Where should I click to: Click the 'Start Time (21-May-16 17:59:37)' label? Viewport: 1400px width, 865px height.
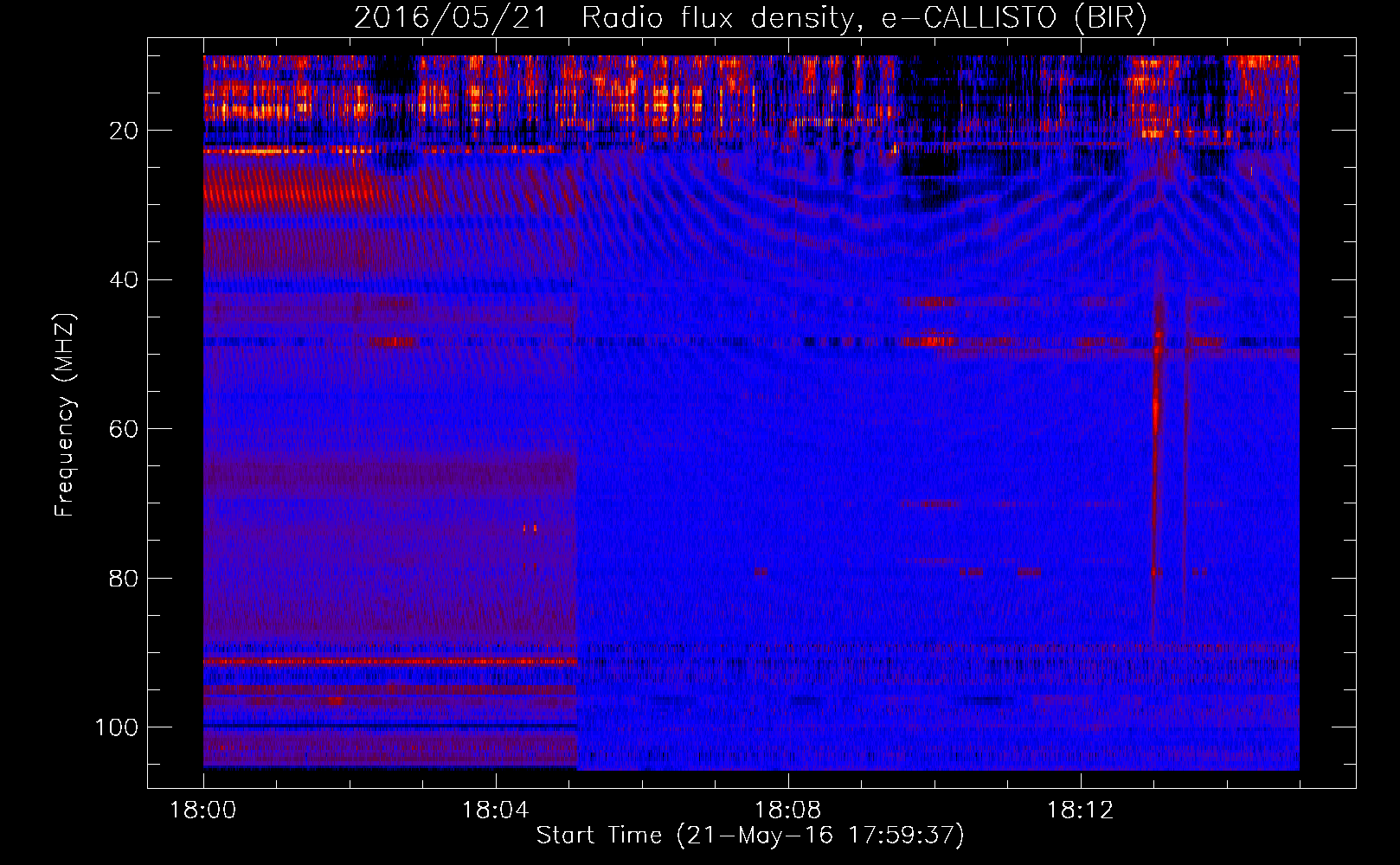point(750,836)
